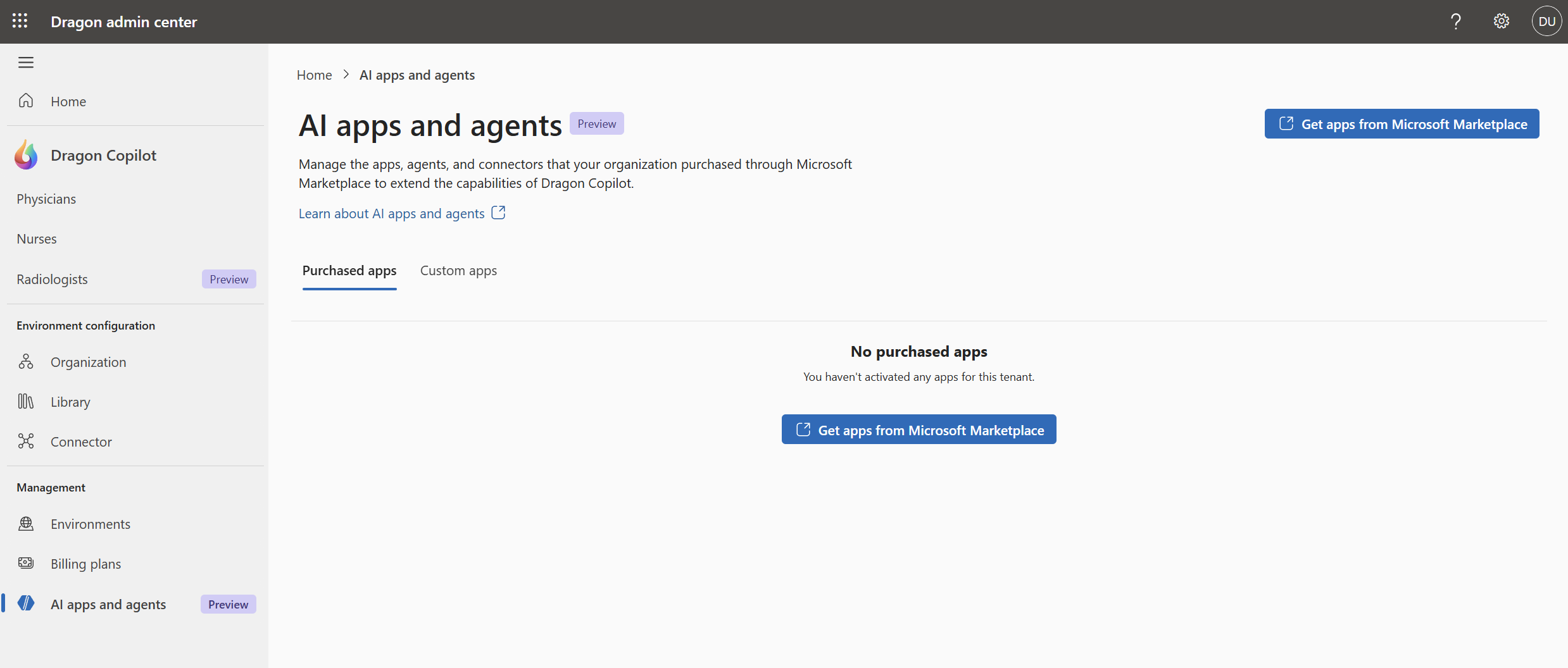1568x668 pixels.
Task: Click Preview badge next to page title
Action: [x=596, y=123]
